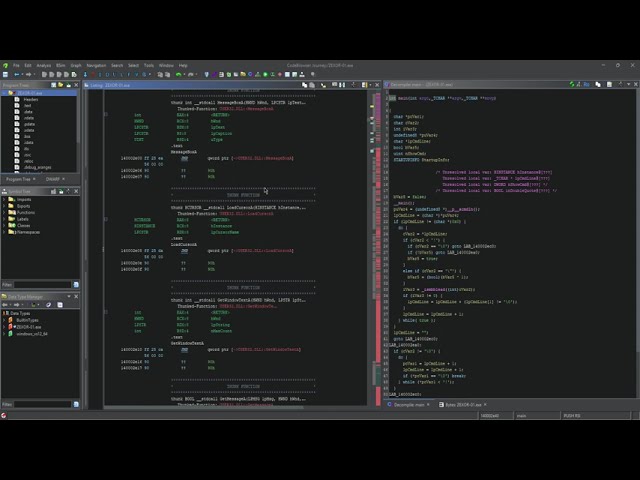Open the Analysis menu

[x=44, y=65]
